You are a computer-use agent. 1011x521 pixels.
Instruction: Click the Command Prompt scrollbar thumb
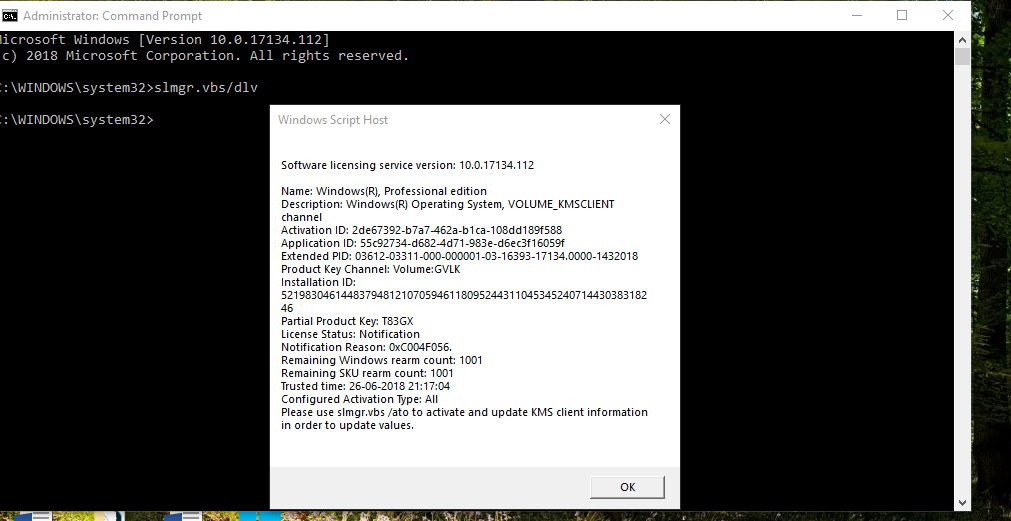pos(963,56)
